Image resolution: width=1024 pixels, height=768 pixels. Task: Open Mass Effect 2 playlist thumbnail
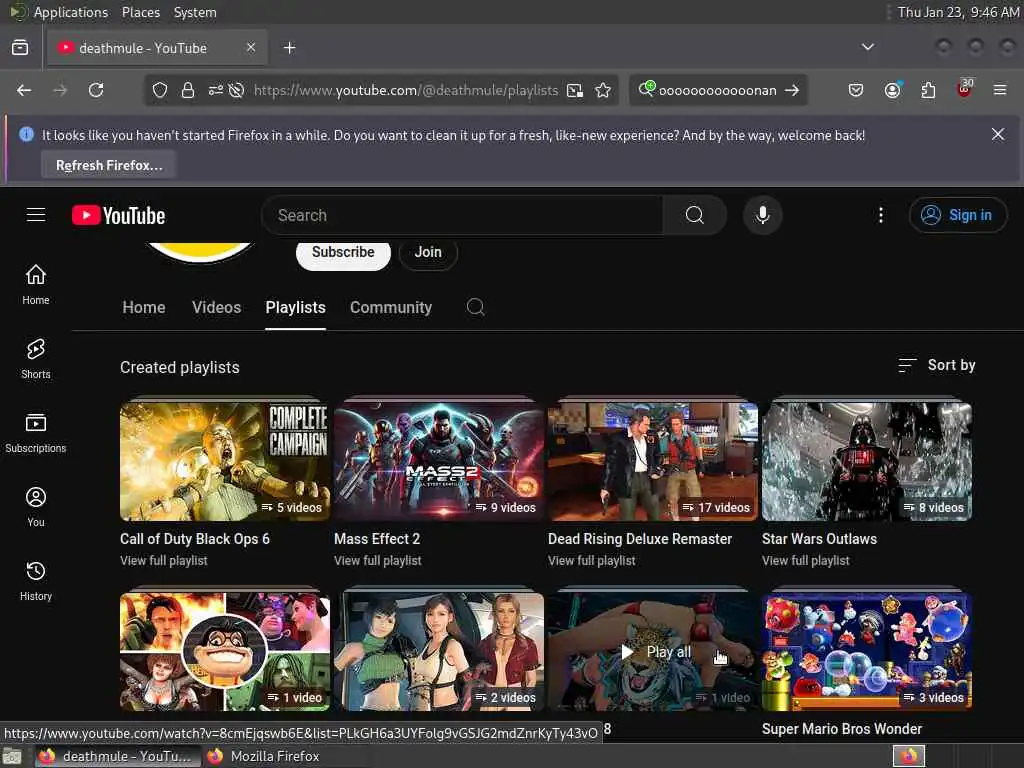[x=439, y=461]
